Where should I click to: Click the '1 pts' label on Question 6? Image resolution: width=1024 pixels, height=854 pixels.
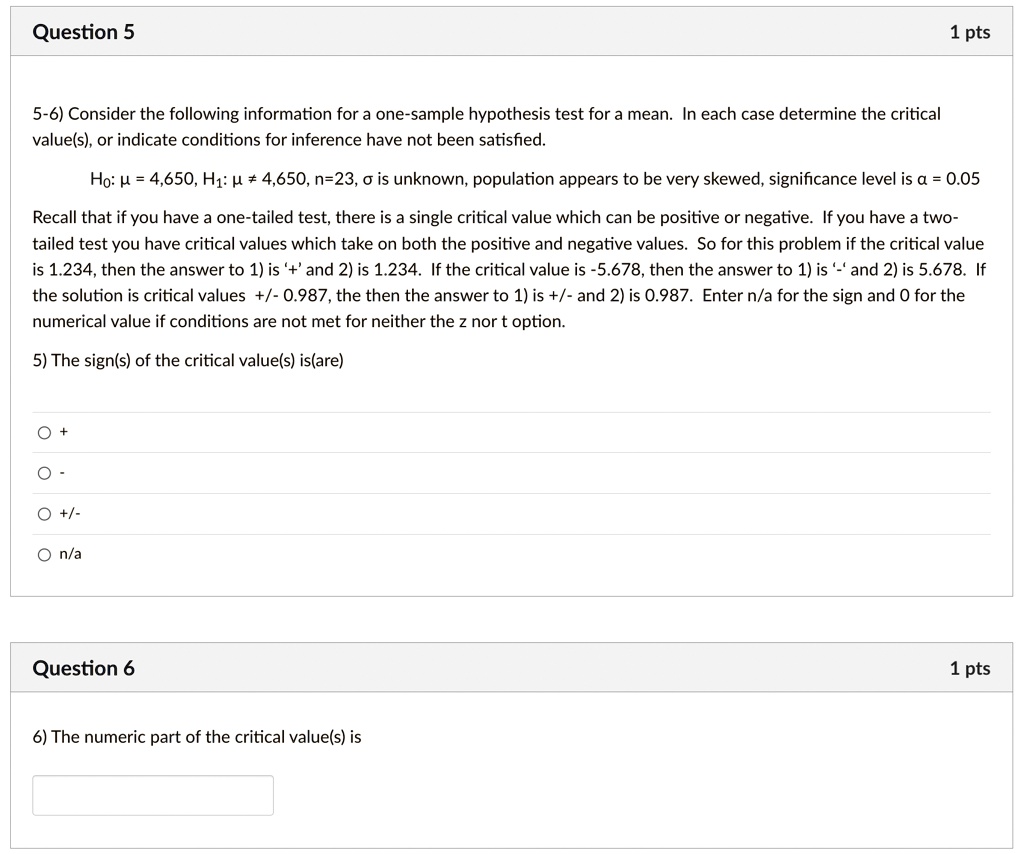point(969,667)
